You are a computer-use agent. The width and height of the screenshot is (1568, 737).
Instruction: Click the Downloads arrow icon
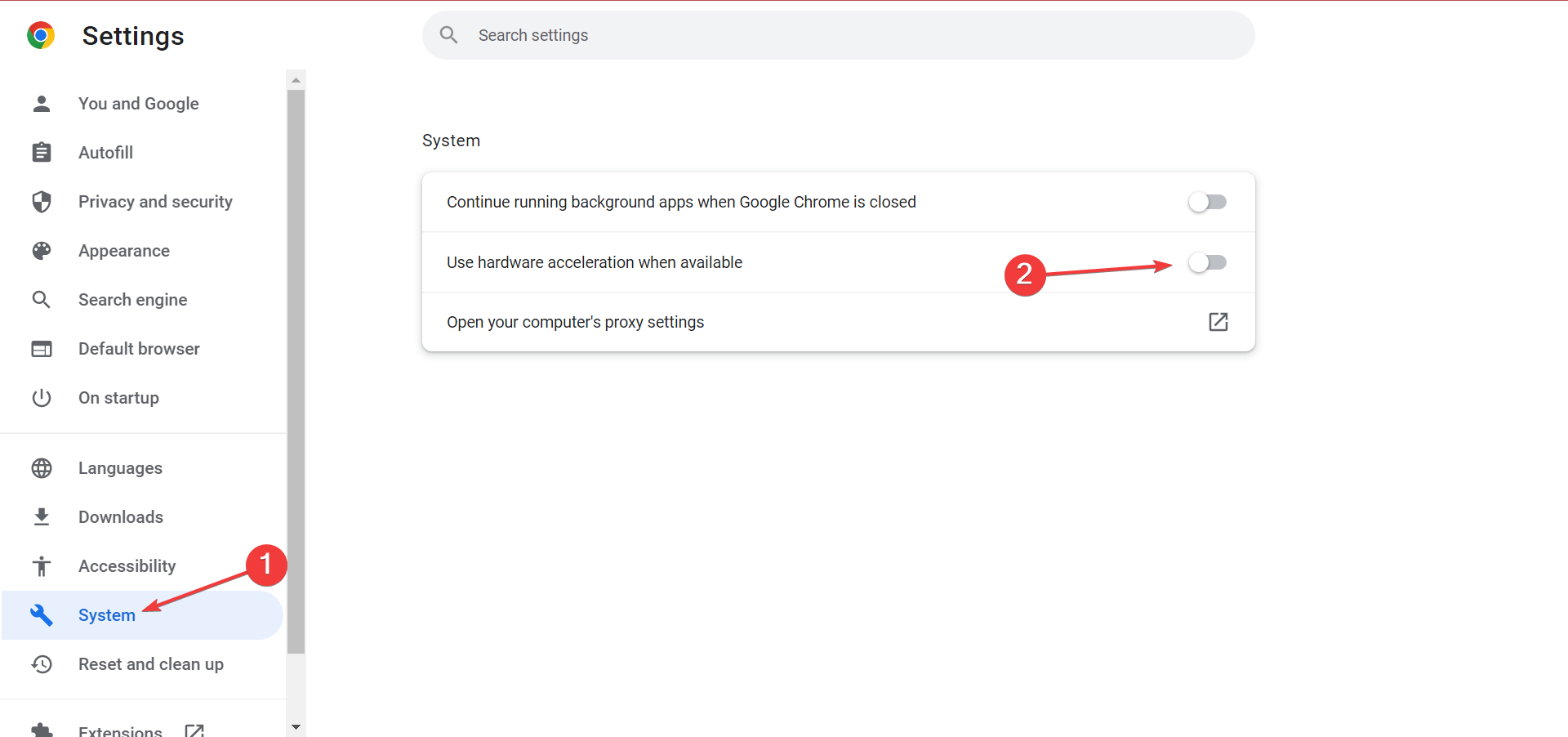pos(42,517)
